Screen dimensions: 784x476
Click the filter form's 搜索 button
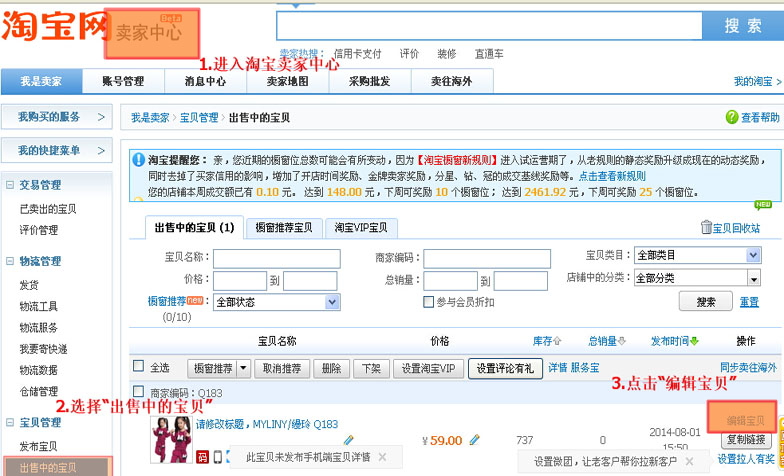tap(706, 302)
